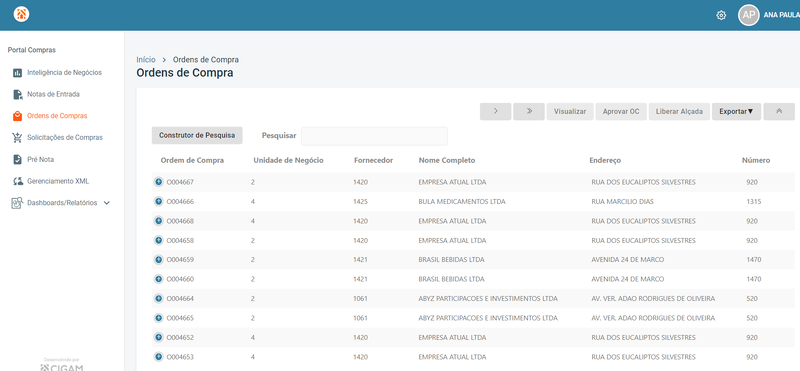
Task: Click the Solicitações de Compras cart icon
Action: click(x=17, y=138)
